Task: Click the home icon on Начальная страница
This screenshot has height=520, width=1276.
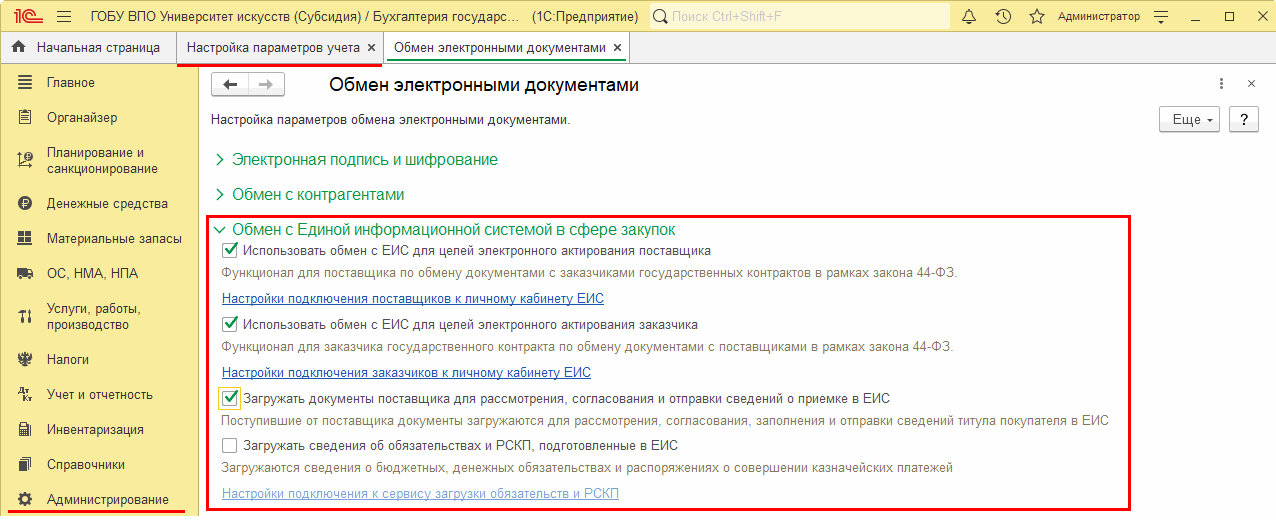Action: (18, 48)
